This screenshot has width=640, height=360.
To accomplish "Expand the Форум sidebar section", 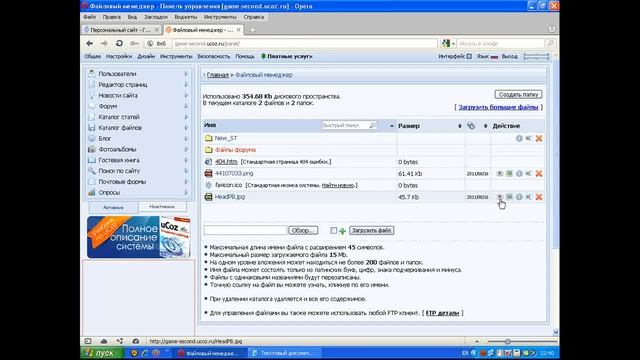I will point(186,106).
